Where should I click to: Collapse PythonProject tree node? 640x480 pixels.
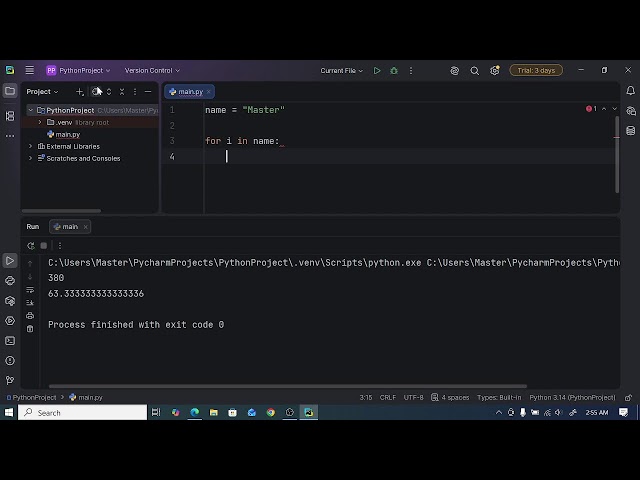tap(31, 110)
